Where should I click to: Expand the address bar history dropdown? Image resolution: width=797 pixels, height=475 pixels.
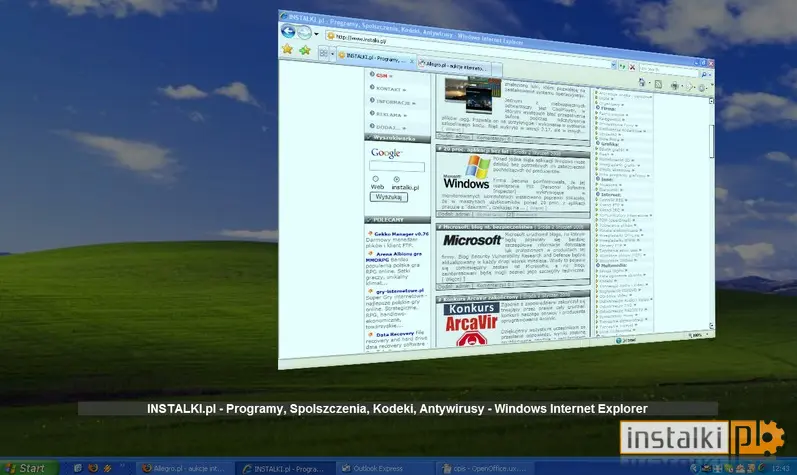tap(614, 65)
